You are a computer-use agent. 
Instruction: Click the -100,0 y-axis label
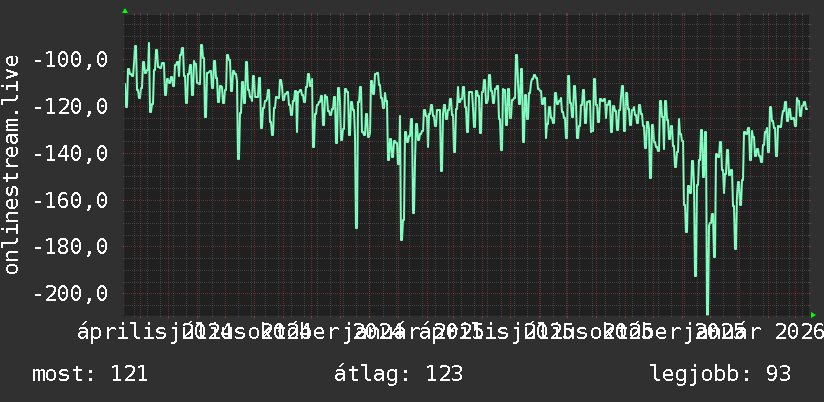click(70, 59)
